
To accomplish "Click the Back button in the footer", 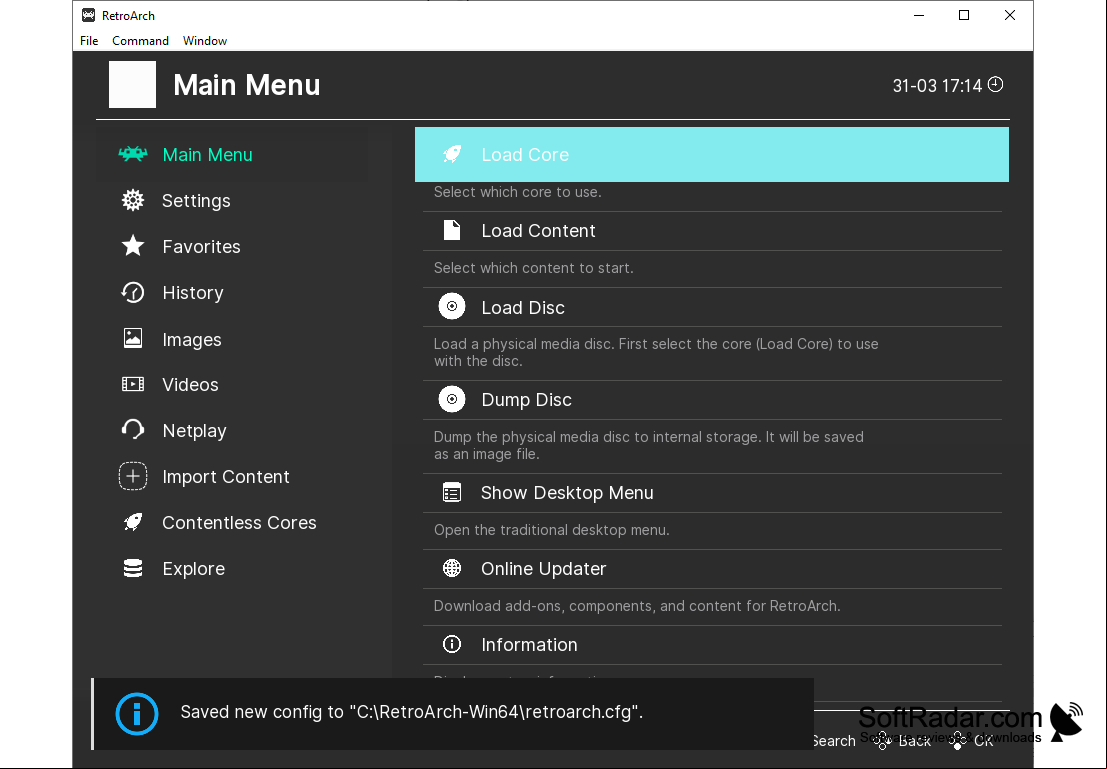I will click(x=902, y=740).
